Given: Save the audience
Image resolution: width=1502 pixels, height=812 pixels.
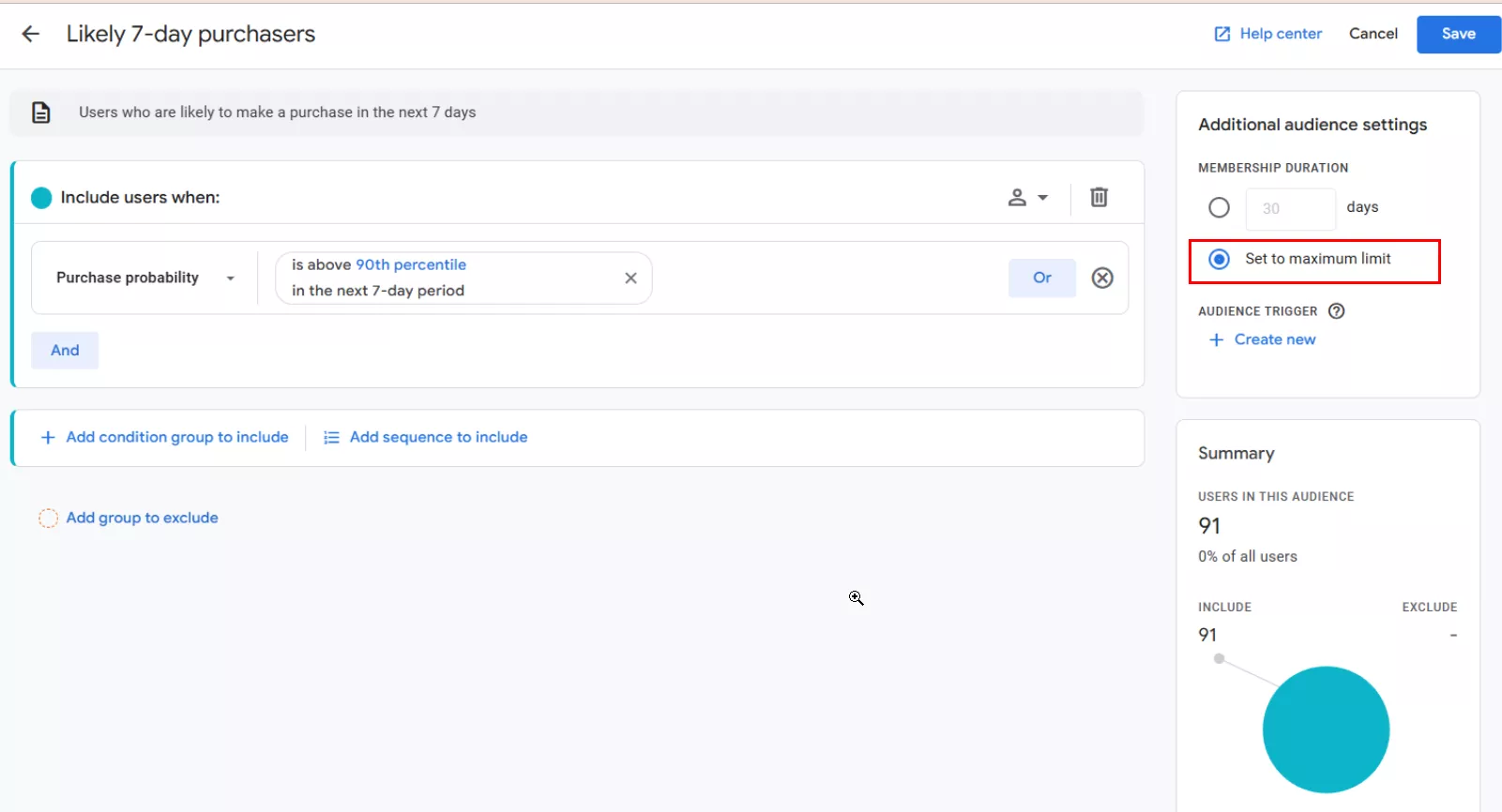Looking at the screenshot, I should [1458, 34].
